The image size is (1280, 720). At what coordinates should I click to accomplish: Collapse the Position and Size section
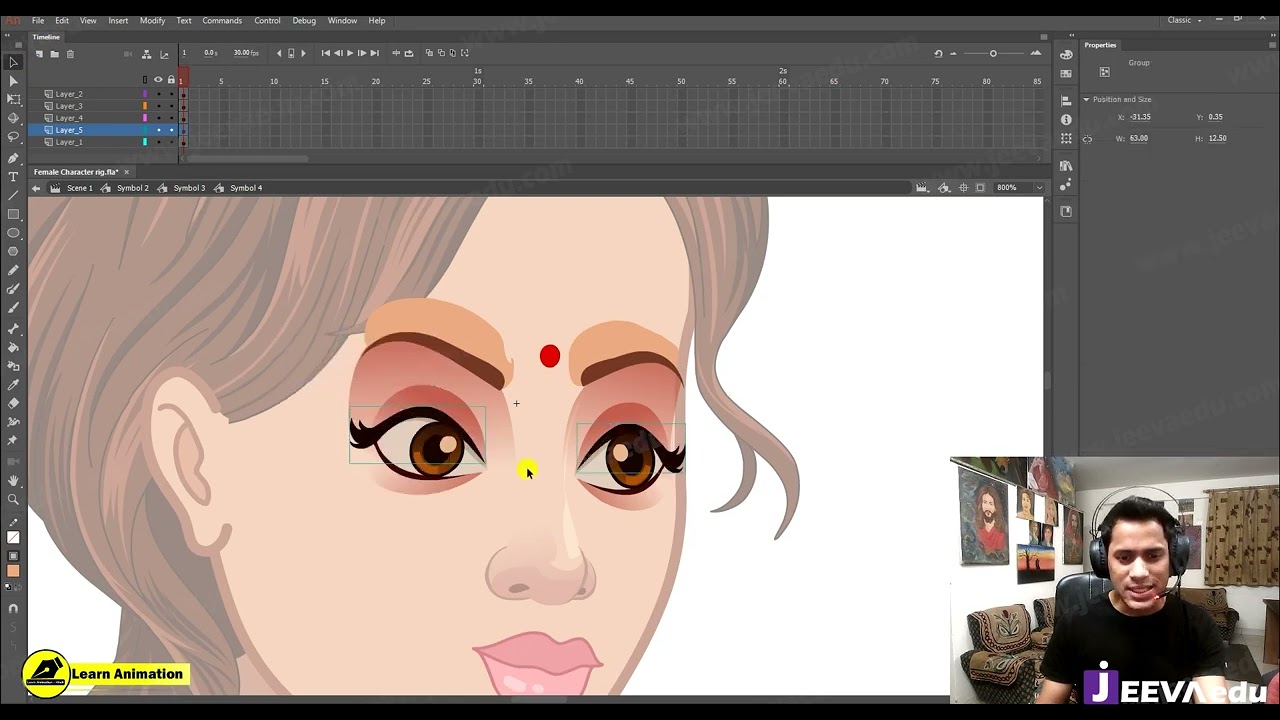pos(1086,99)
